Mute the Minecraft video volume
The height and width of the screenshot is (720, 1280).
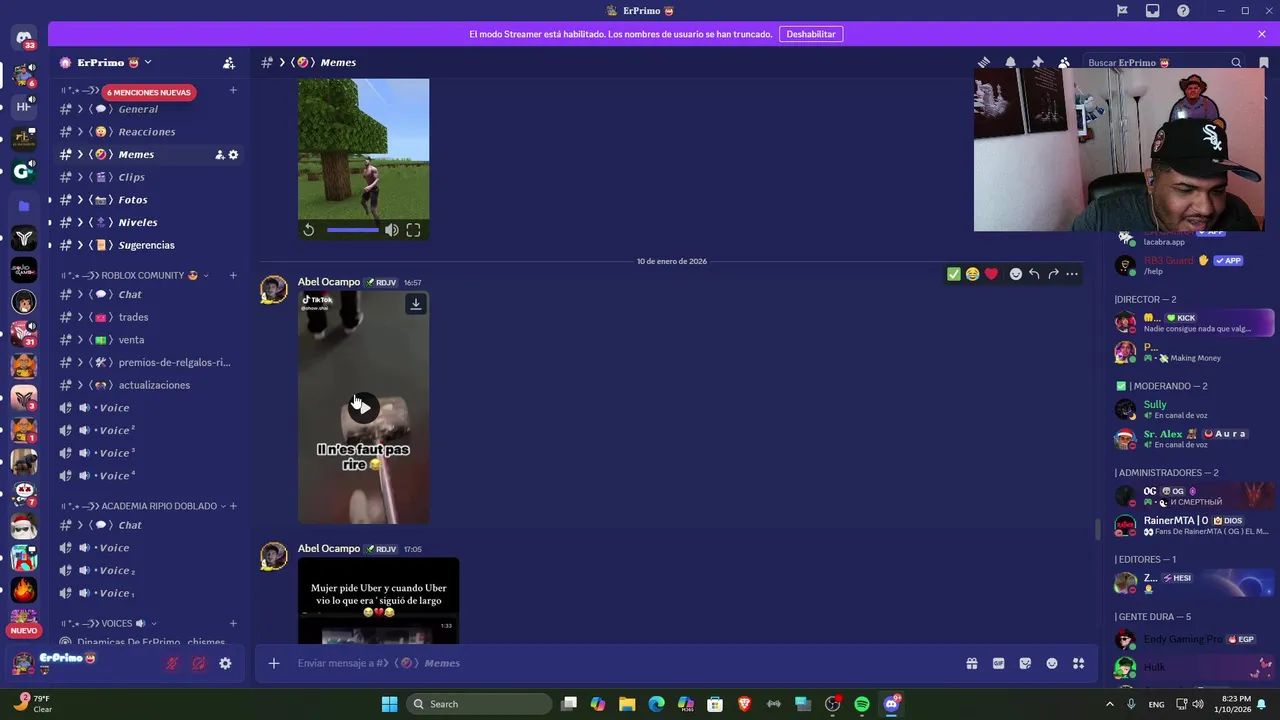pyautogui.click(x=392, y=230)
